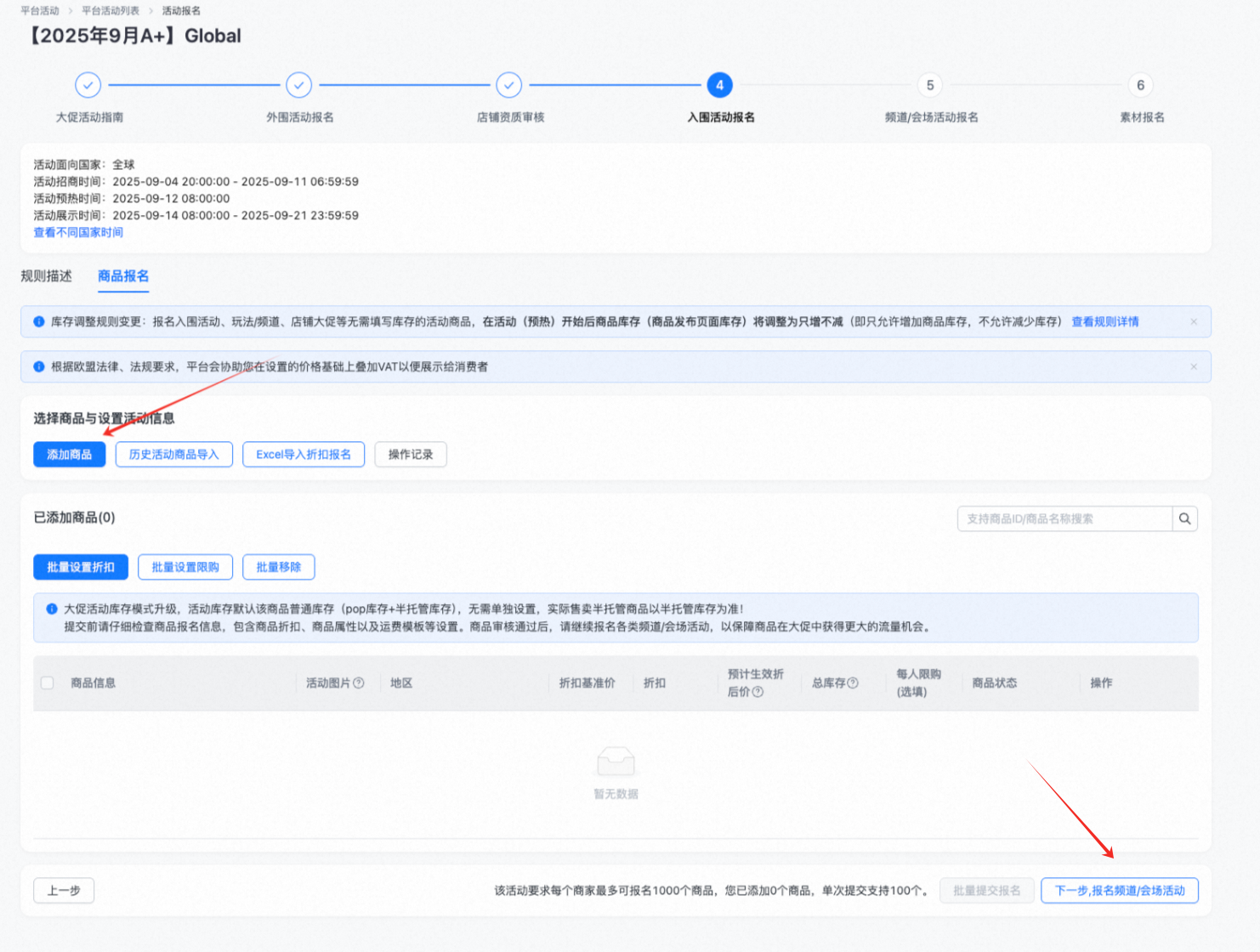1260x952 pixels.
Task: Click help icon by 预计生效折后价 header
Action: 758,692
